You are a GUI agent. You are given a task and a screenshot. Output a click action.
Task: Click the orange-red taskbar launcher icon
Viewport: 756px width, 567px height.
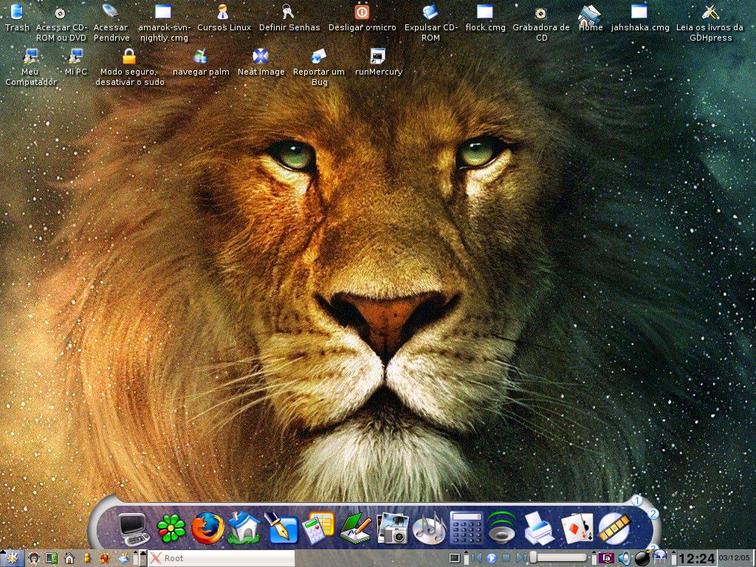(105, 558)
